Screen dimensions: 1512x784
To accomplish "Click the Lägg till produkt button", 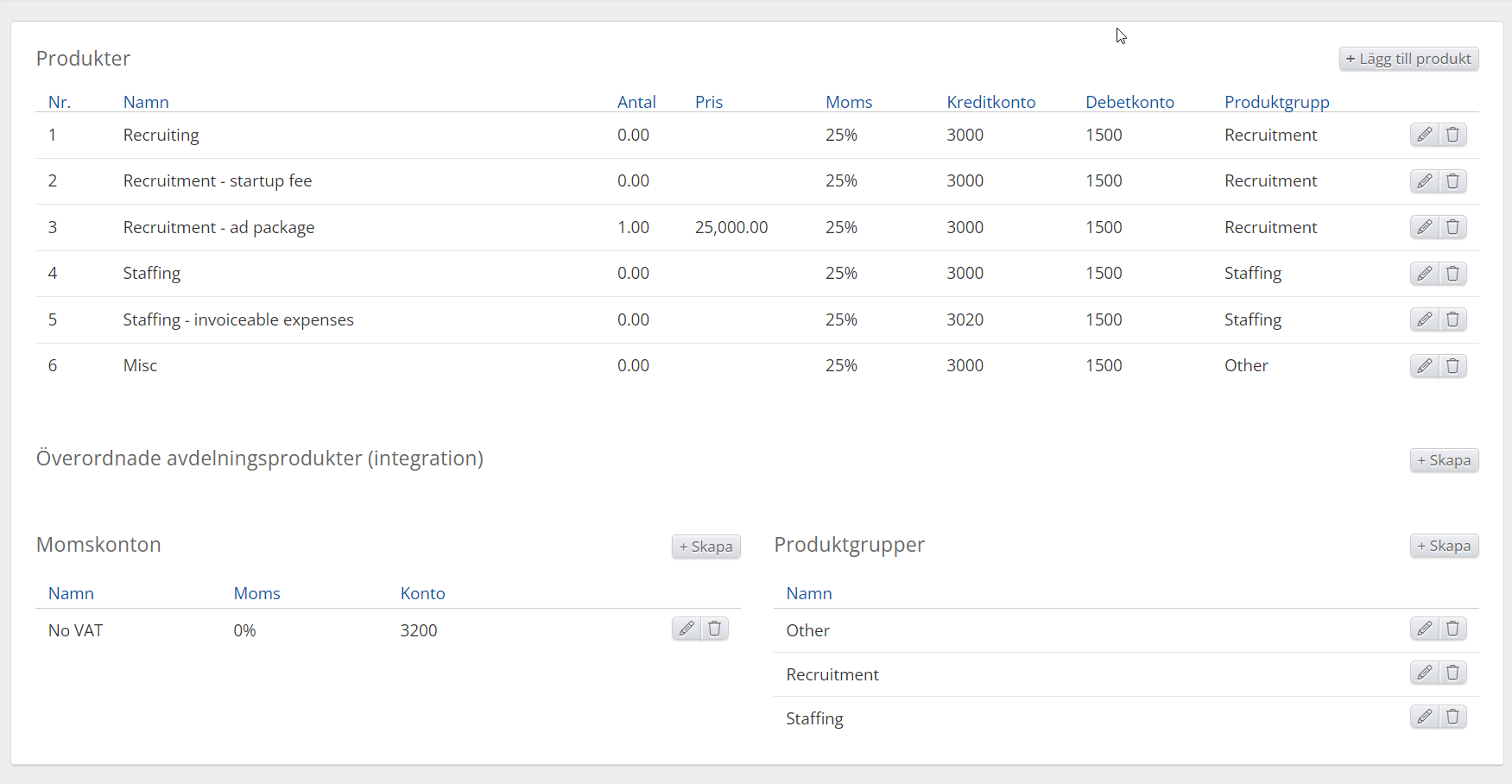I will pyautogui.click(x=1408, y=59).
